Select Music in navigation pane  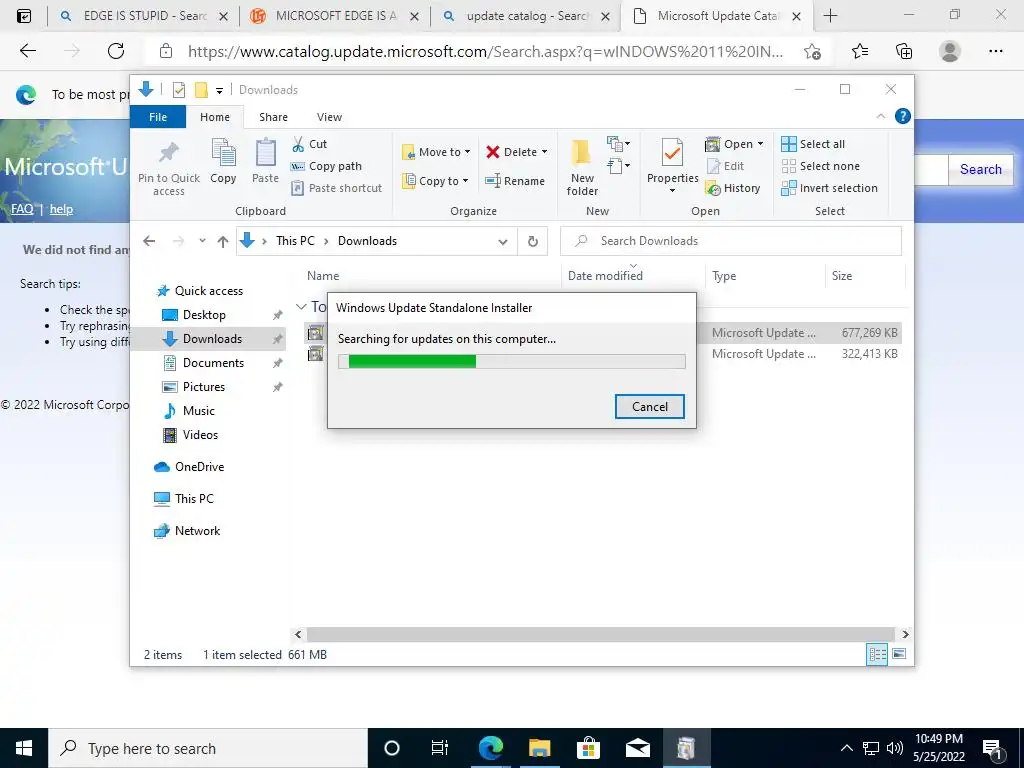coord(189,411)
